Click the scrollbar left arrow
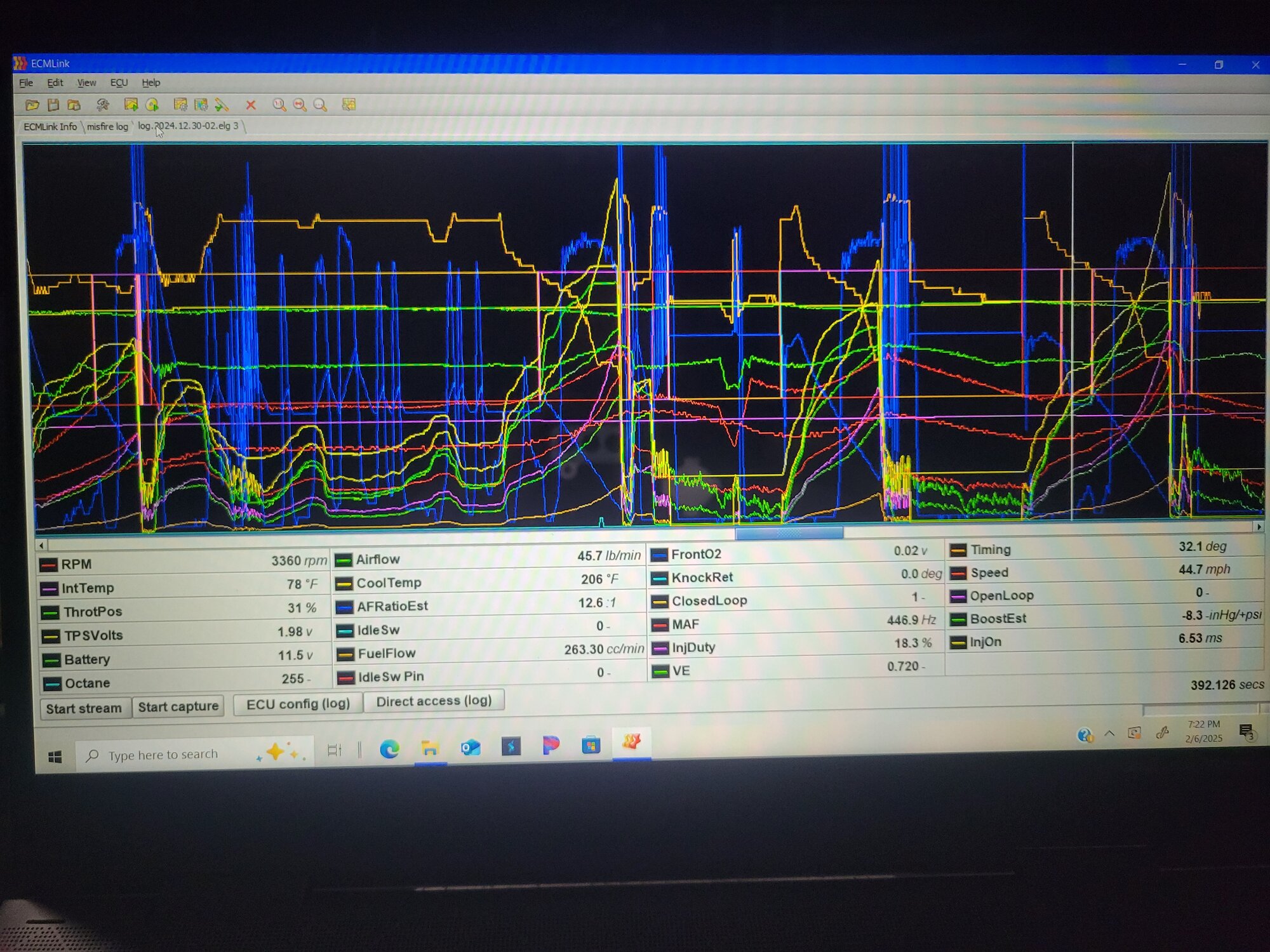The height and width of the screenshot is (952, 1270). point(41,545)
